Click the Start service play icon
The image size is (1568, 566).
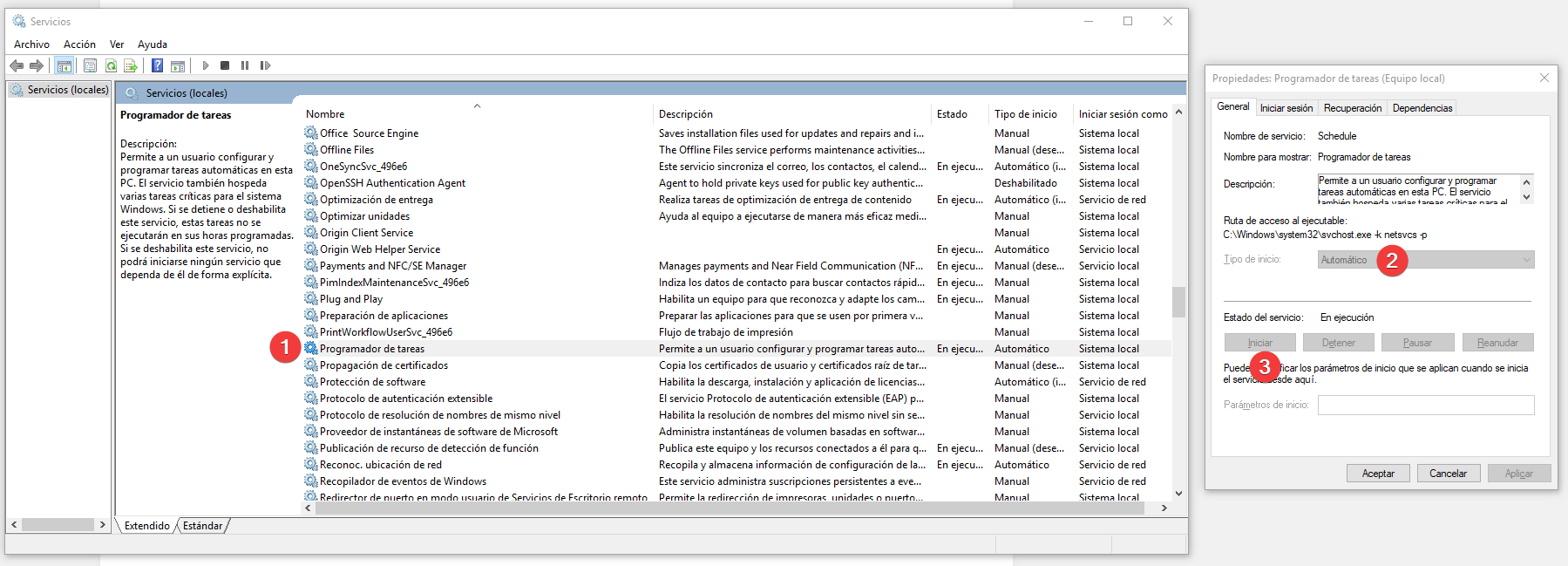206,65
